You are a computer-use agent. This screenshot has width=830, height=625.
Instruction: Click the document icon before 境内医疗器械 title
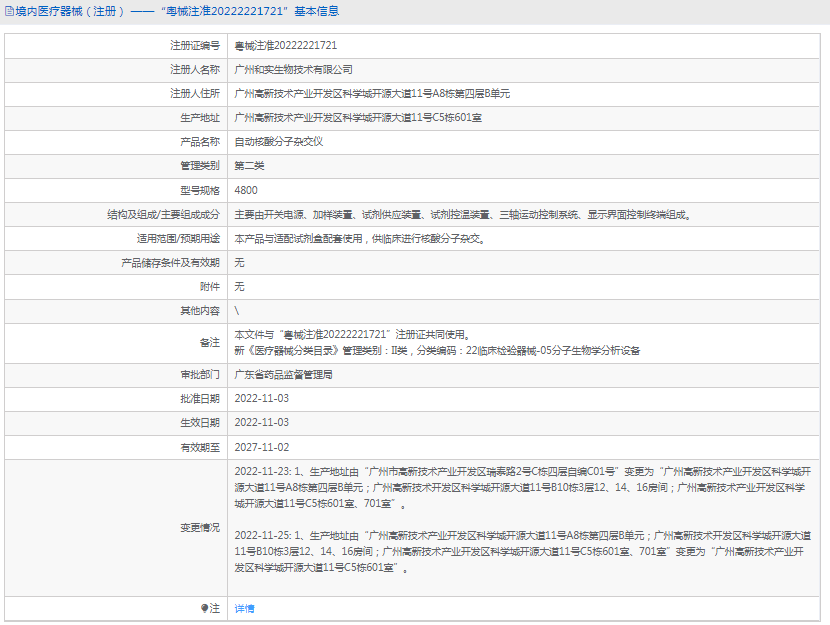click(x=10, y=11)
